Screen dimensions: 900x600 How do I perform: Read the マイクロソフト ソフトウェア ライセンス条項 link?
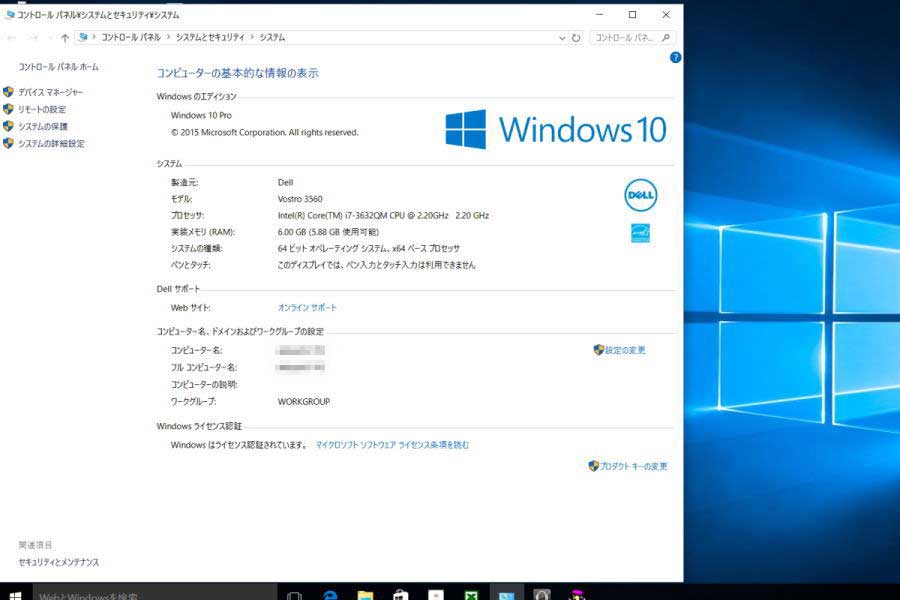click(x=392, y=445)
